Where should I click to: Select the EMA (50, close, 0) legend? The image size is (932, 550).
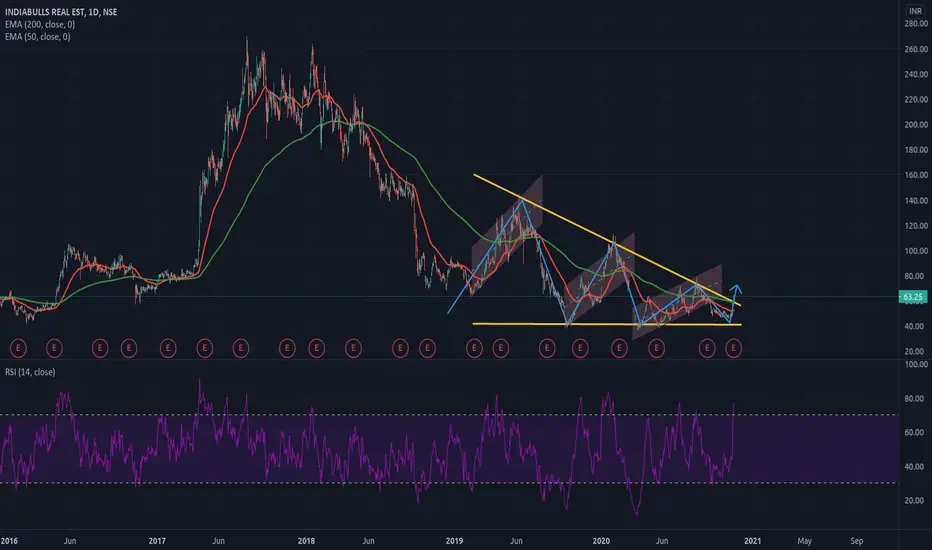(37, 37)
